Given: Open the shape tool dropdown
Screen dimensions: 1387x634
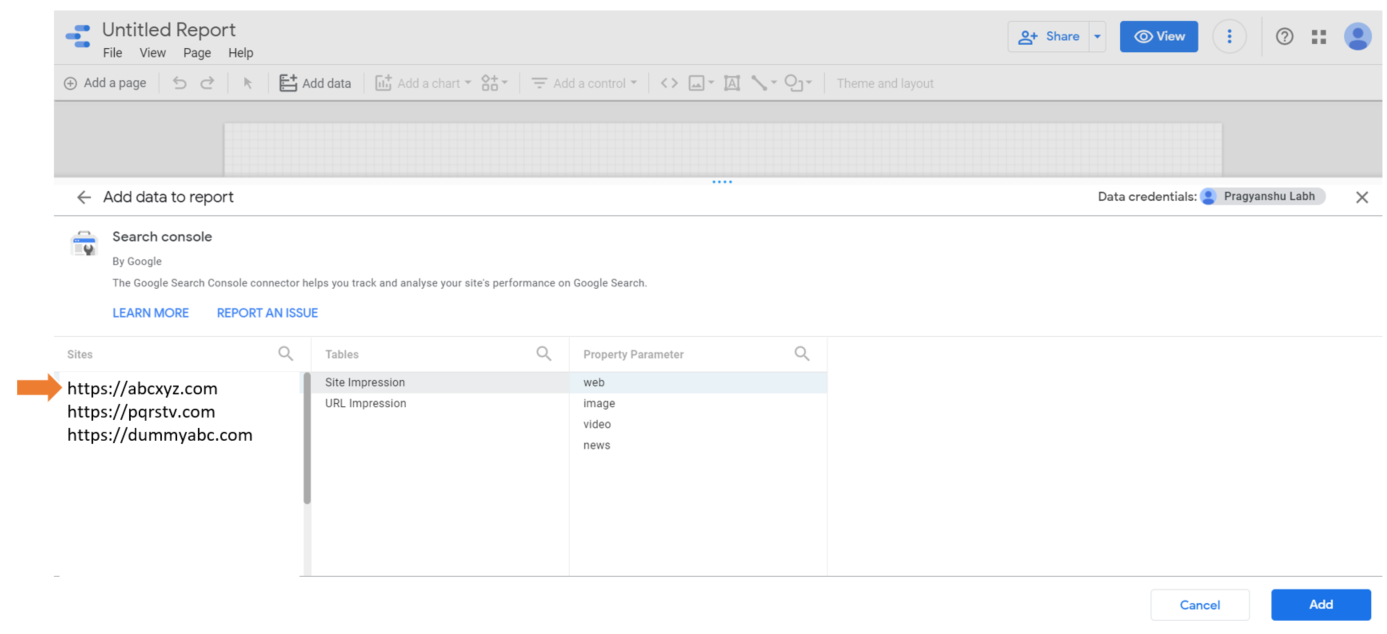Looking at the screenshot, I should coord(798,83).
